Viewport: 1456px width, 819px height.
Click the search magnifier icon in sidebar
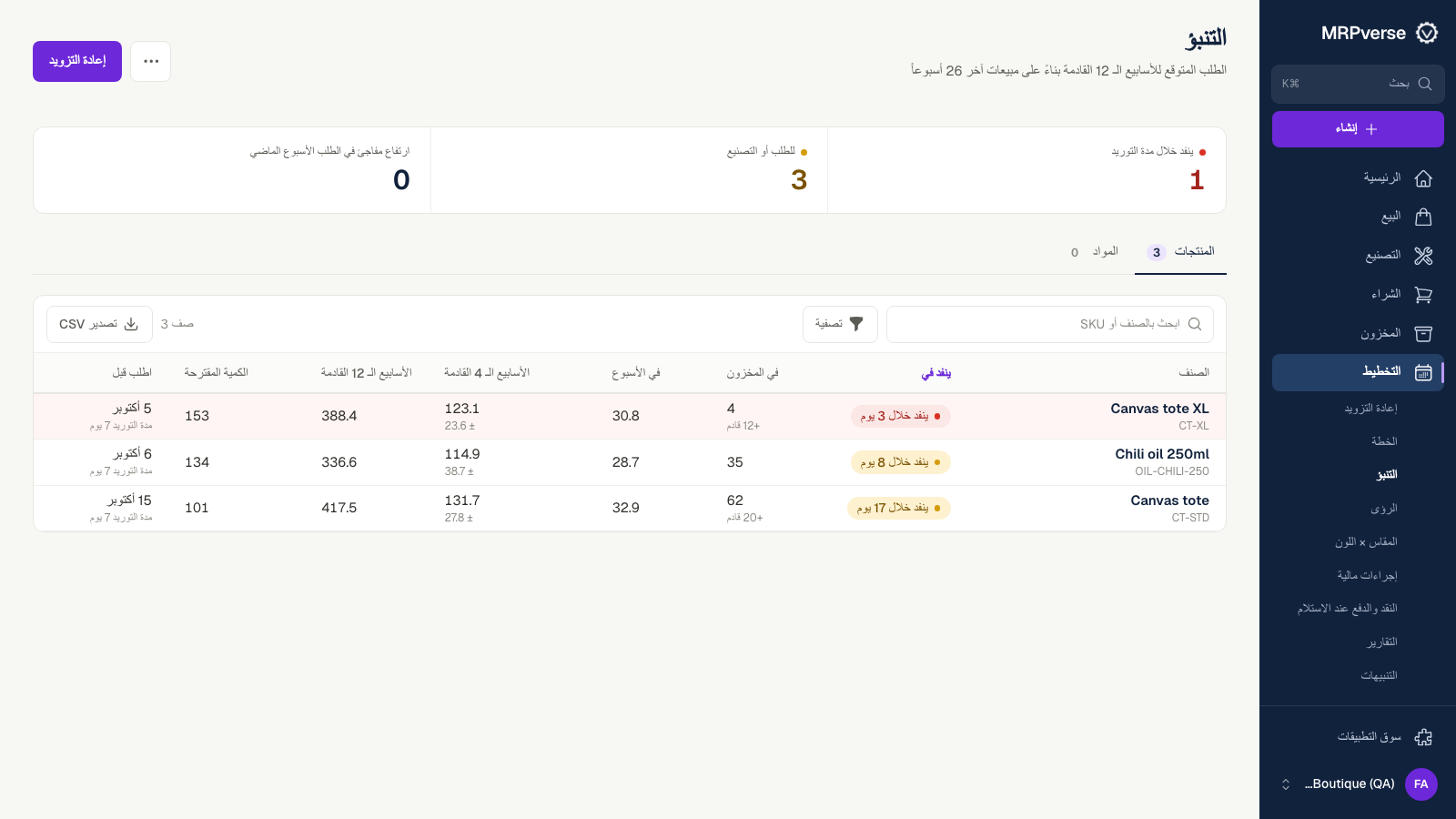coord(1425,84)
